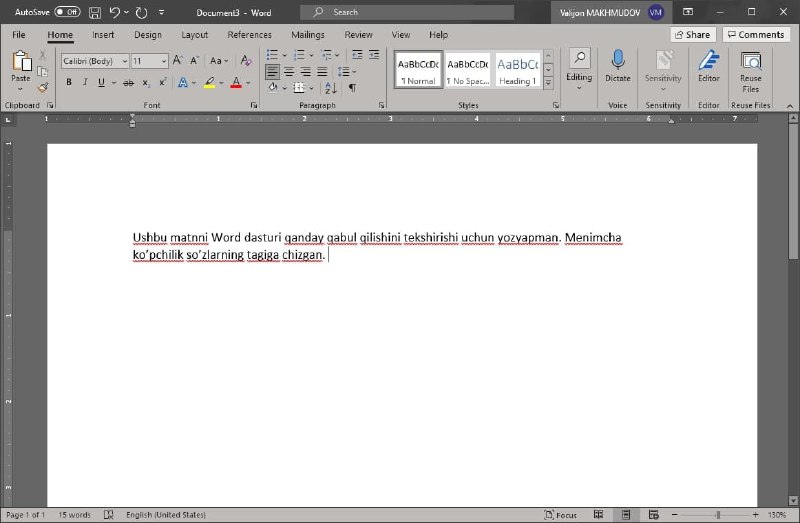This screenshot has height=523, width=800.
Task: Apply Heading 1 style
Action: pyautogui.click(x=517, y=70)
